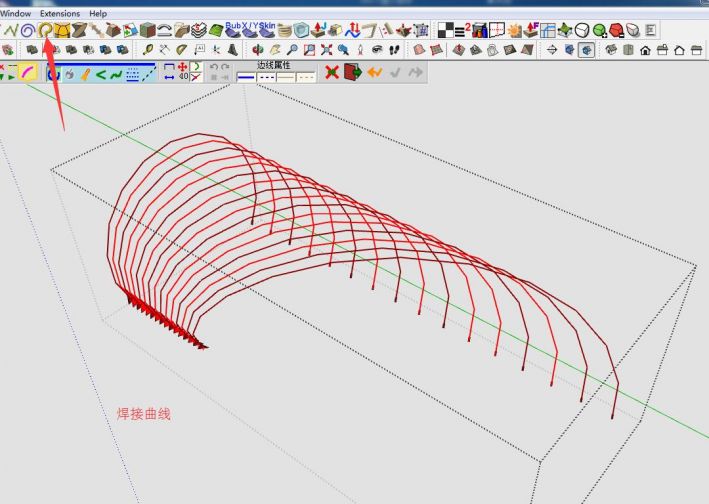Click the Zoom Extents icon
Screen dimensions: 709x504
click(326, 49)
